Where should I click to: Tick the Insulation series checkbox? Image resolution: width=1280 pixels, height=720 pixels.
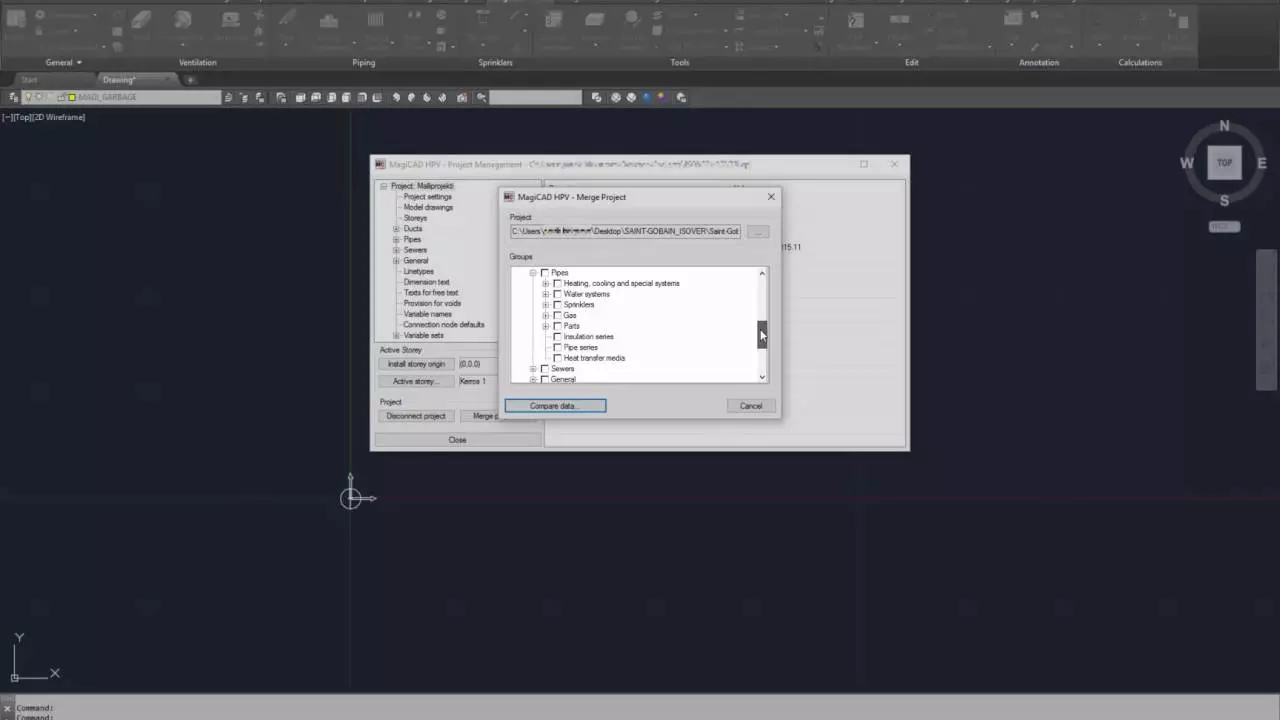tap(557, 337)
